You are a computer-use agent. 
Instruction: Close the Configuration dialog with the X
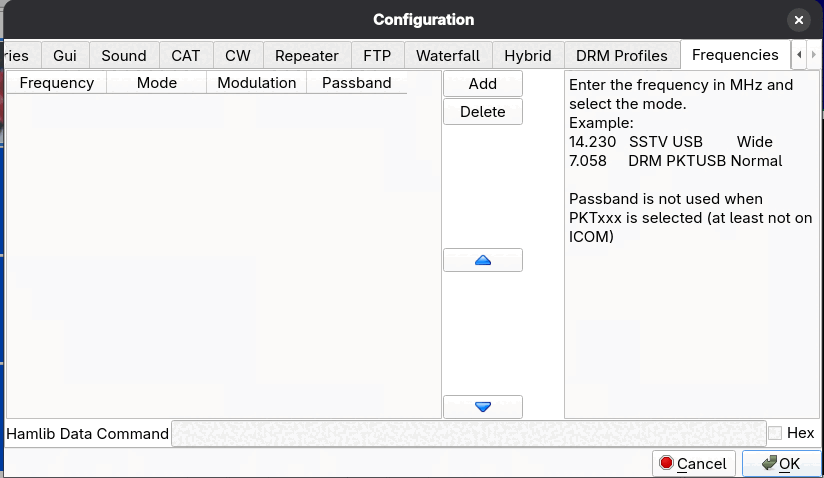[x=798, y=20]
